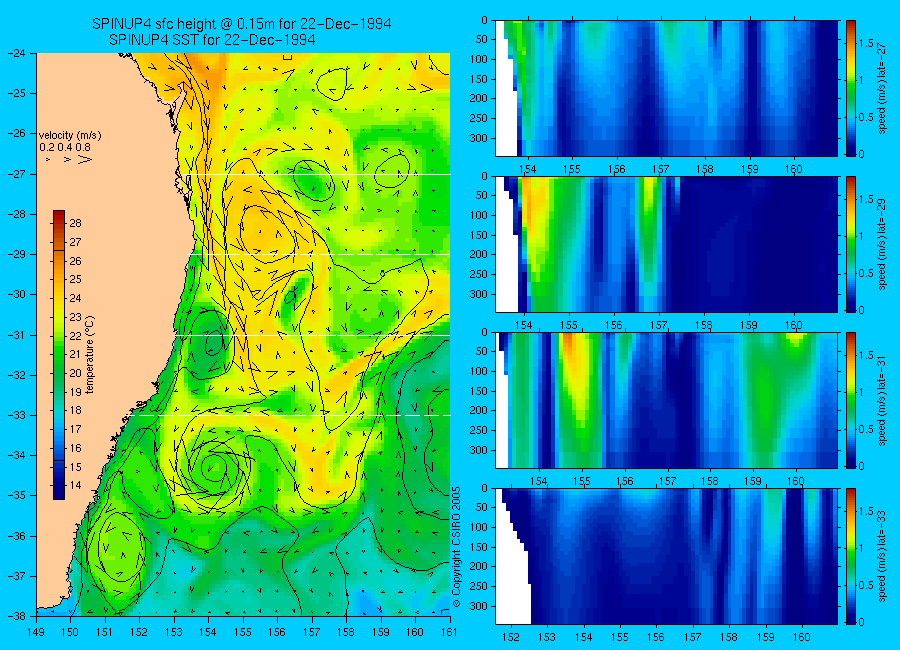Click the 158 longitude label under the map
The width and height of the screenshot is (900, 650).
(346, 632)
